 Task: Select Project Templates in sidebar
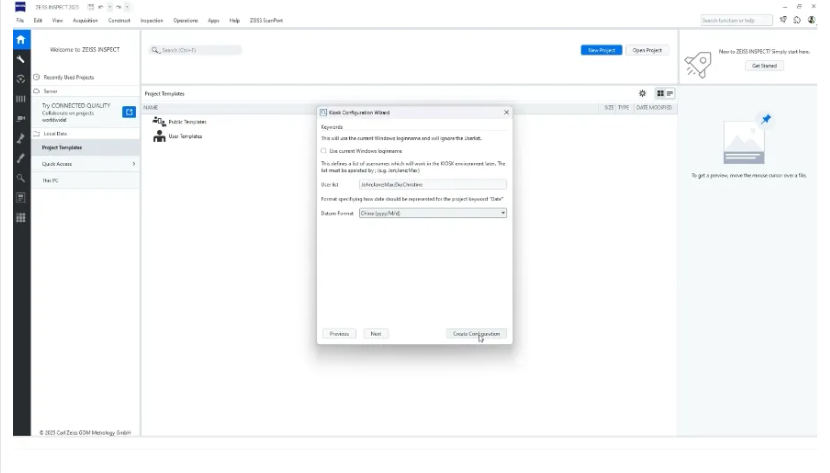[x=85, y=148]
